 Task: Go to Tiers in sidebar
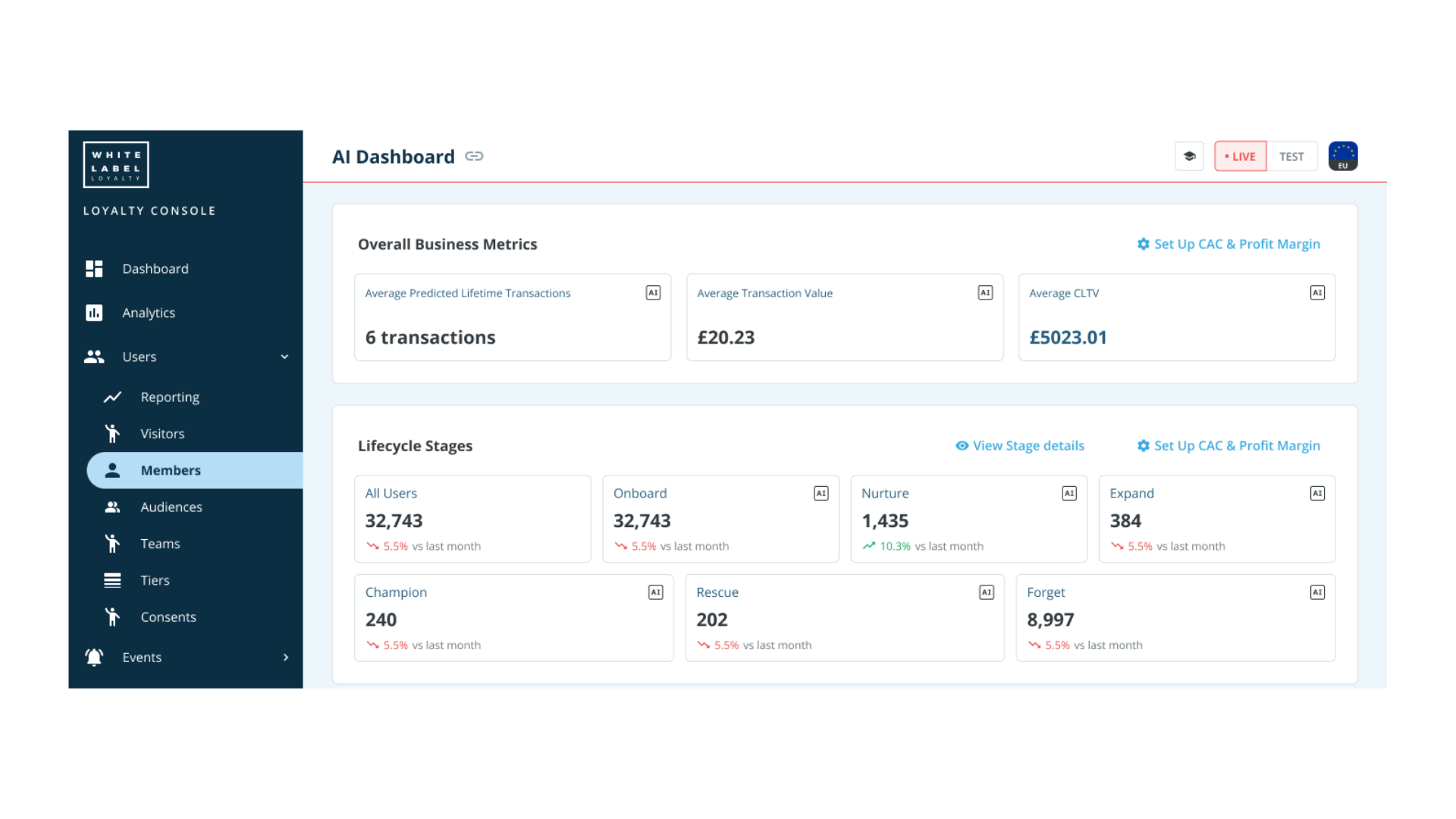tap(155, 580)
